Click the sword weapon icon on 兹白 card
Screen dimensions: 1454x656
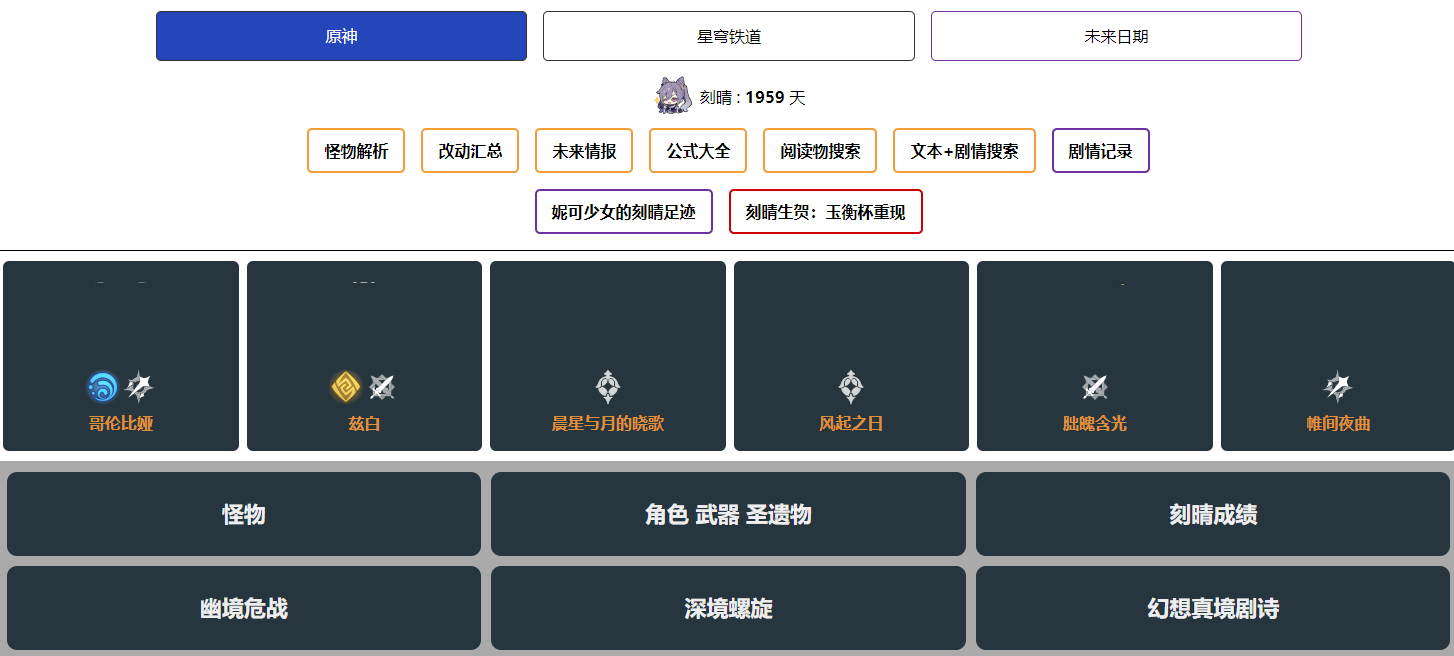click(383, 387)
